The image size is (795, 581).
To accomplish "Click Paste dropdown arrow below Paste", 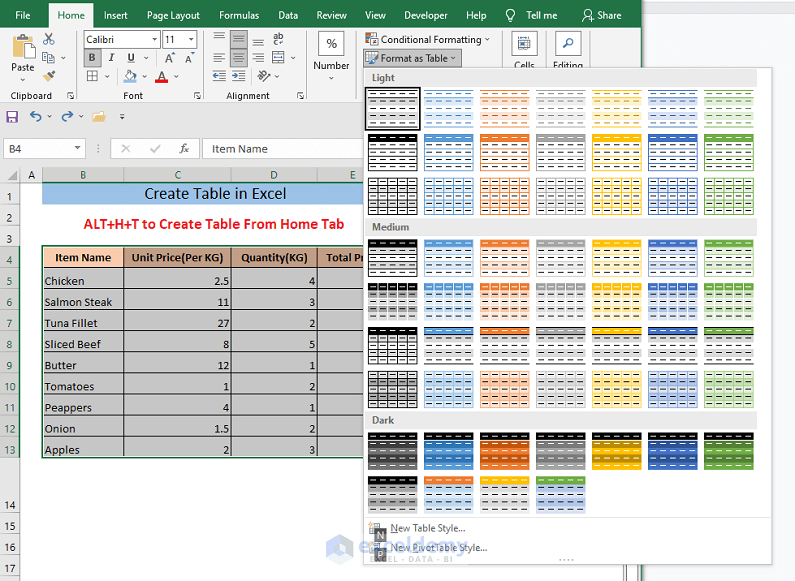I will click(x=23, y=80).
